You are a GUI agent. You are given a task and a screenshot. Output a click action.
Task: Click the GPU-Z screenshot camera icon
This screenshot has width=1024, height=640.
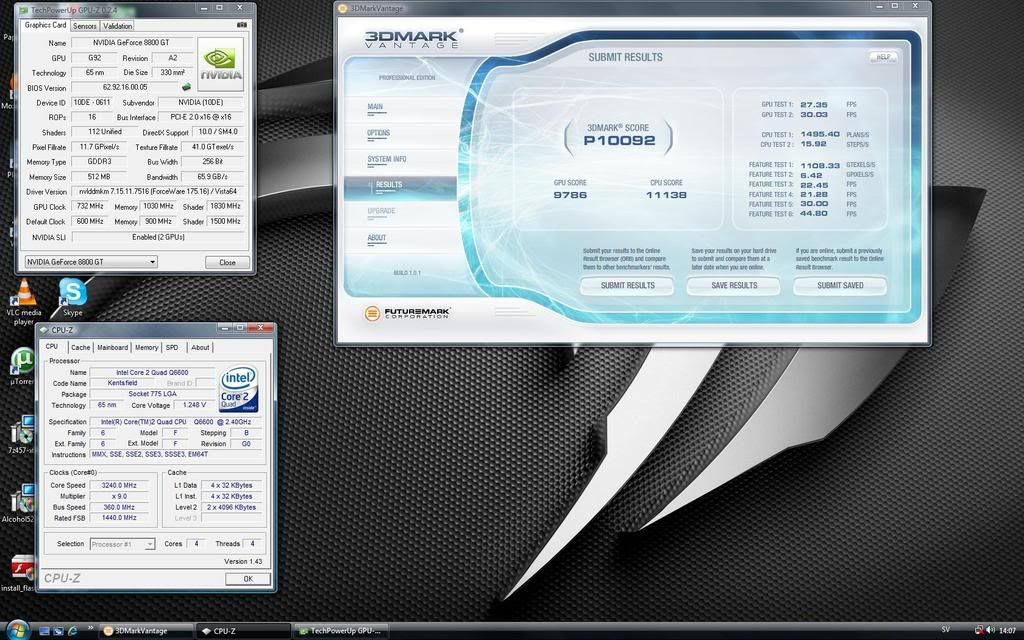[241, 25]
